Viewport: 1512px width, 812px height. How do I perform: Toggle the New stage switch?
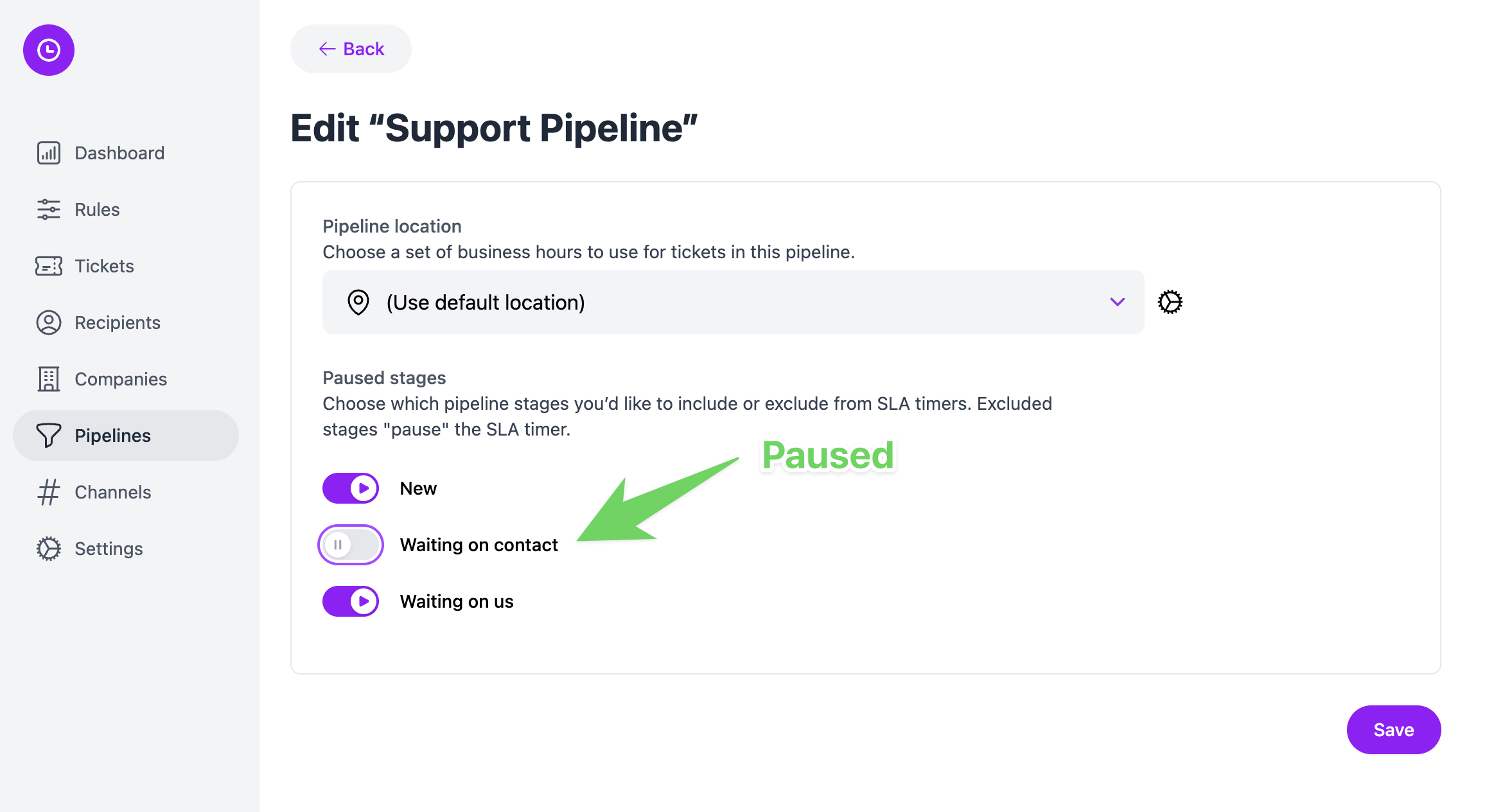pos(351,488)
